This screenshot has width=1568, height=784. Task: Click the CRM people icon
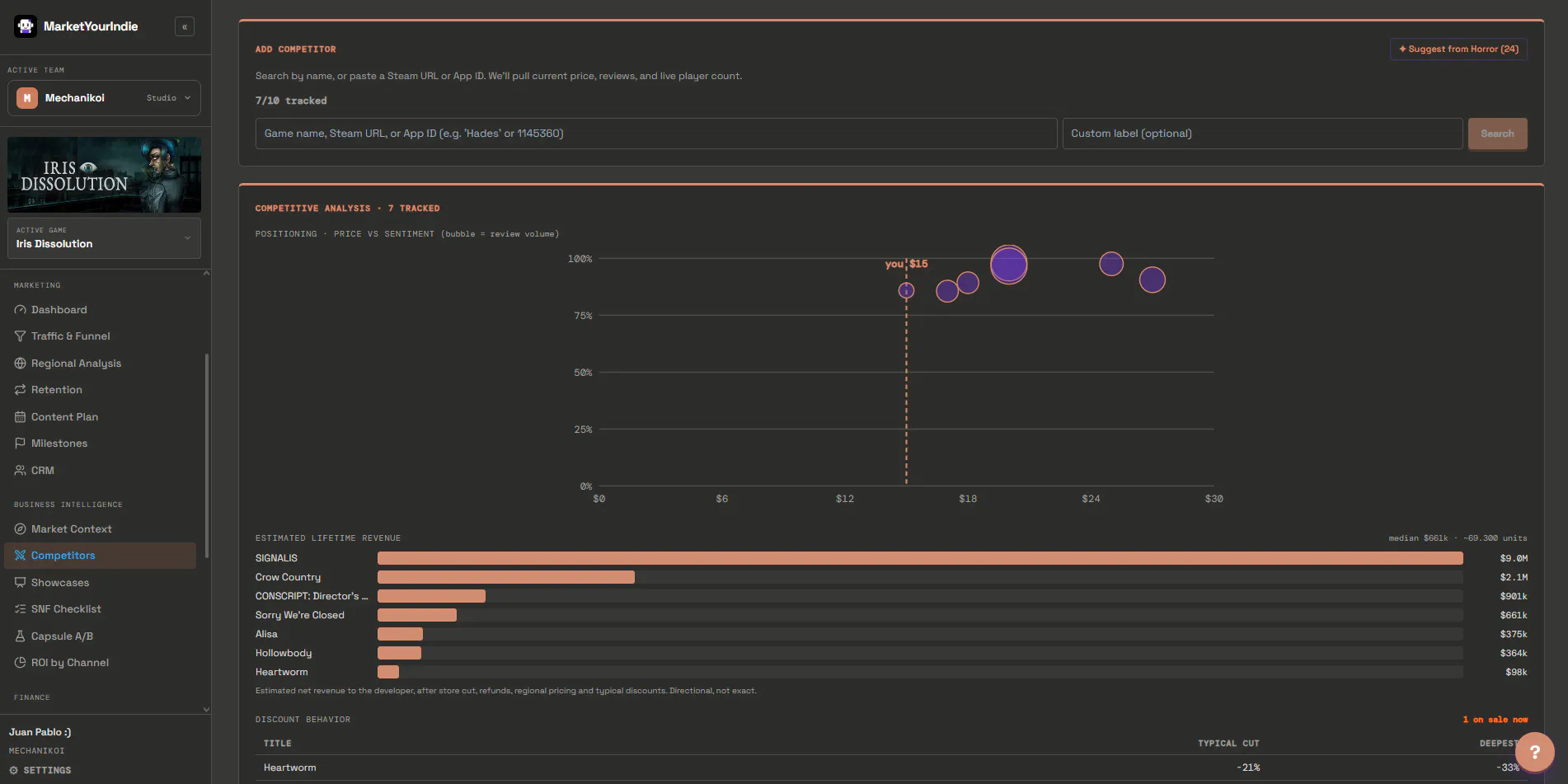[21, 471]
